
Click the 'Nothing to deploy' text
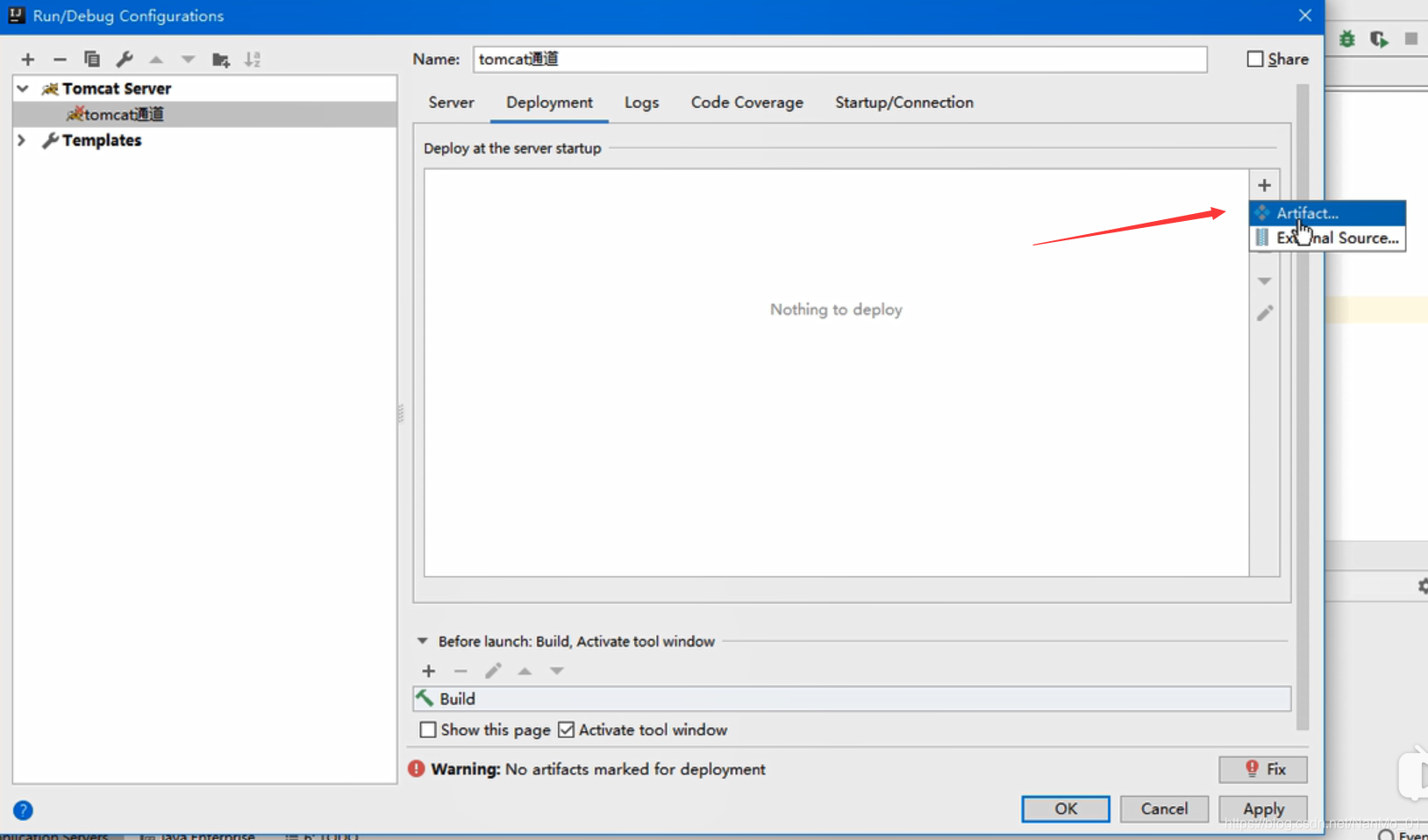tap(836, 310)
